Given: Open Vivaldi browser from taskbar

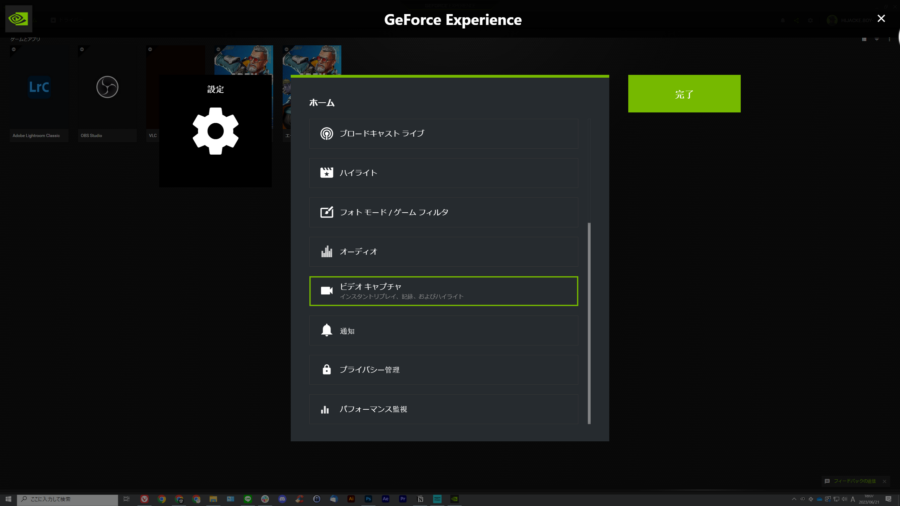Looking at the screenshot, I should pos(144,499).
